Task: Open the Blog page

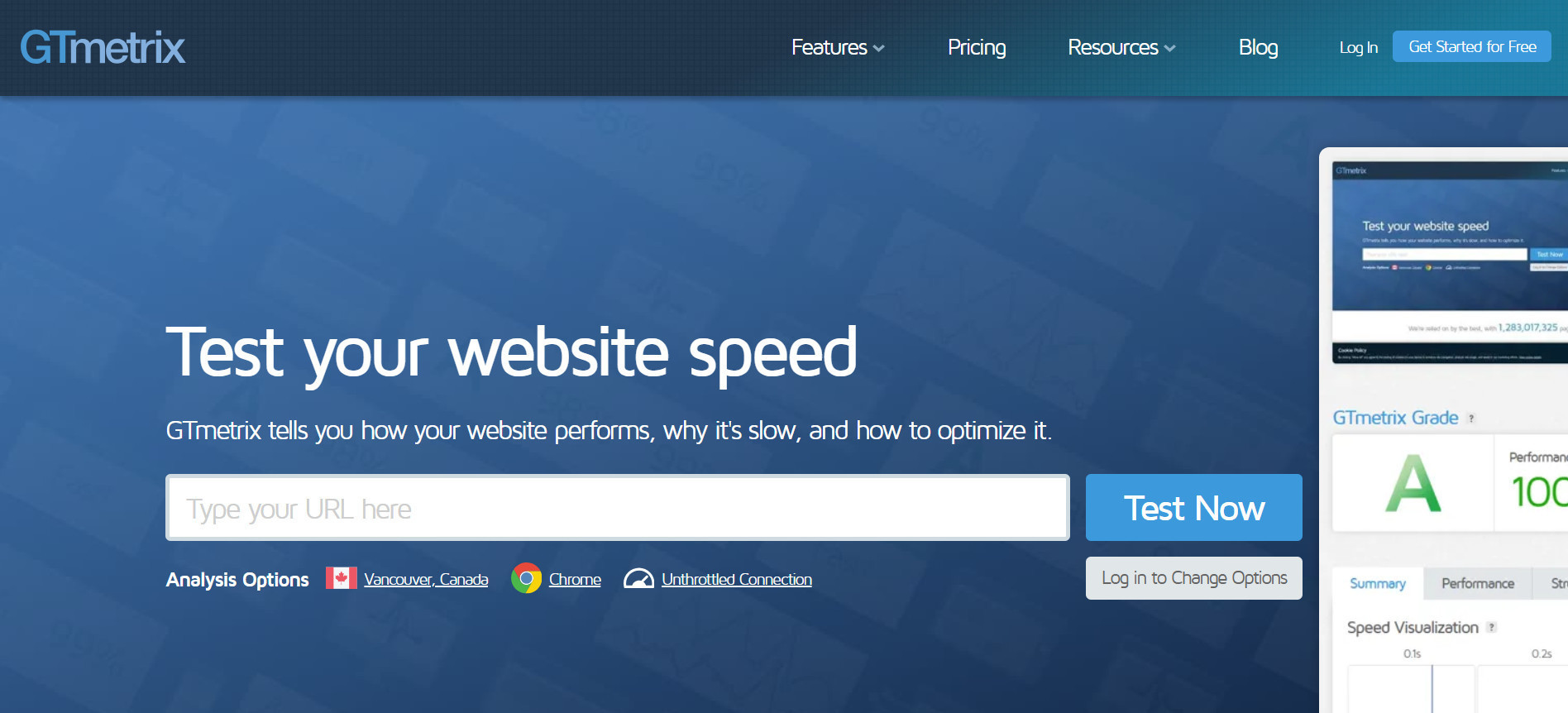Action: pos(1258,48)
